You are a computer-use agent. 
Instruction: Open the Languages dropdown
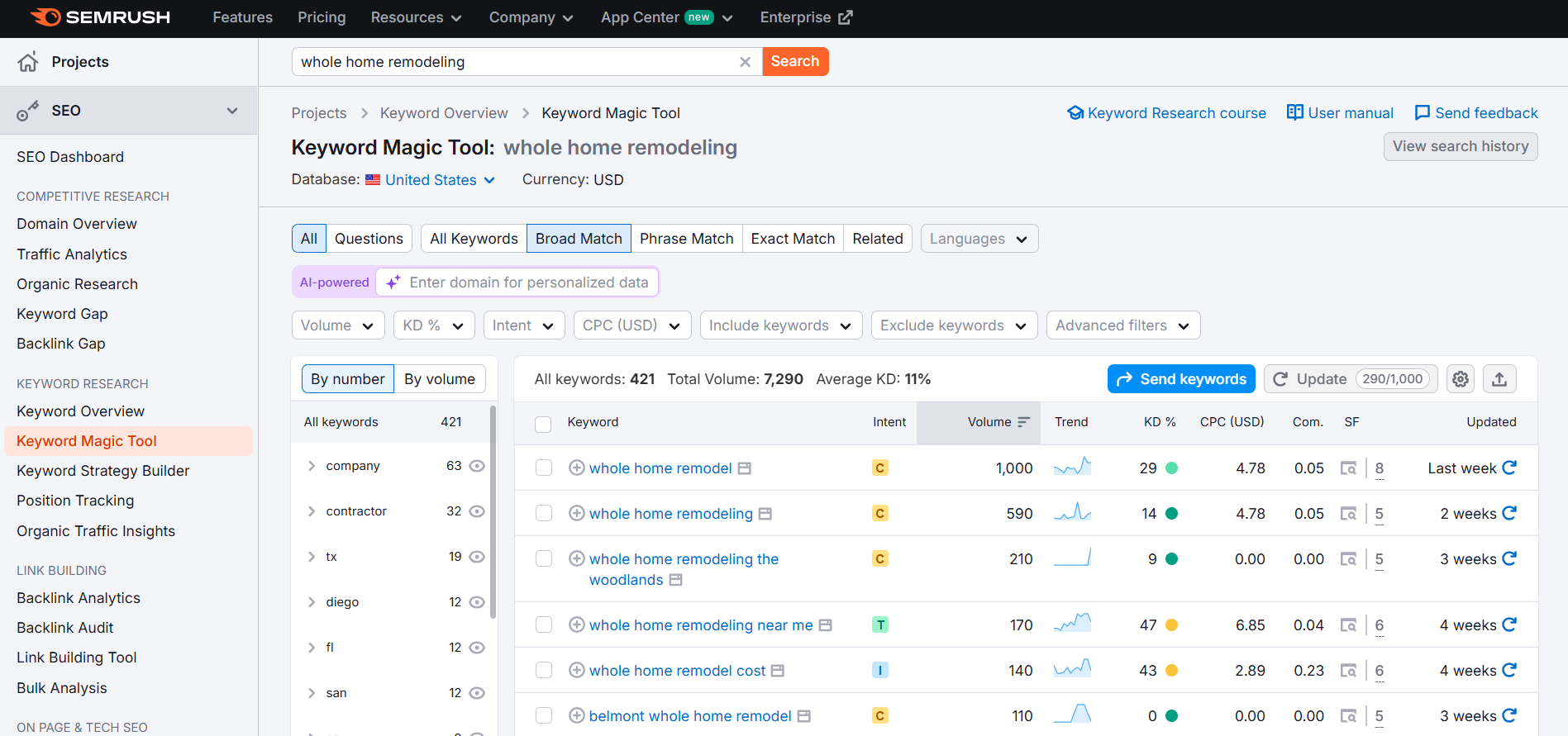(x=979, y=239)
